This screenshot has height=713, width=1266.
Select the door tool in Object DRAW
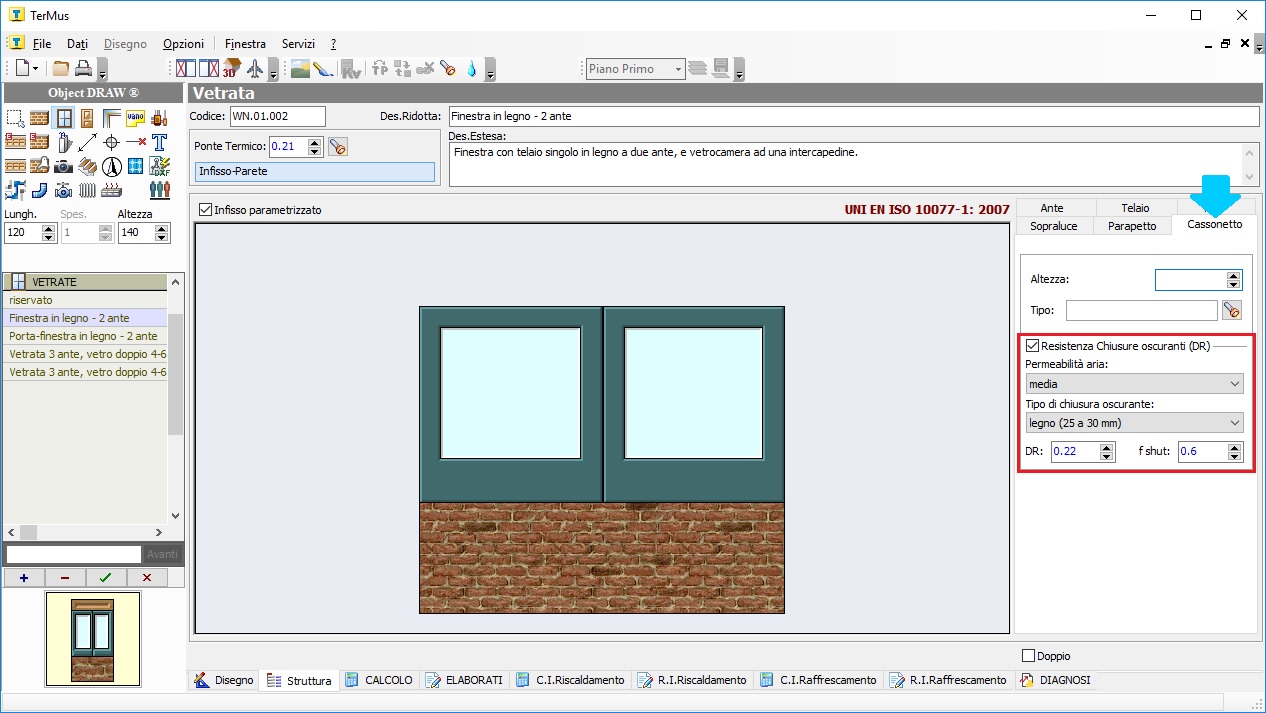click(x=87, y=118)
